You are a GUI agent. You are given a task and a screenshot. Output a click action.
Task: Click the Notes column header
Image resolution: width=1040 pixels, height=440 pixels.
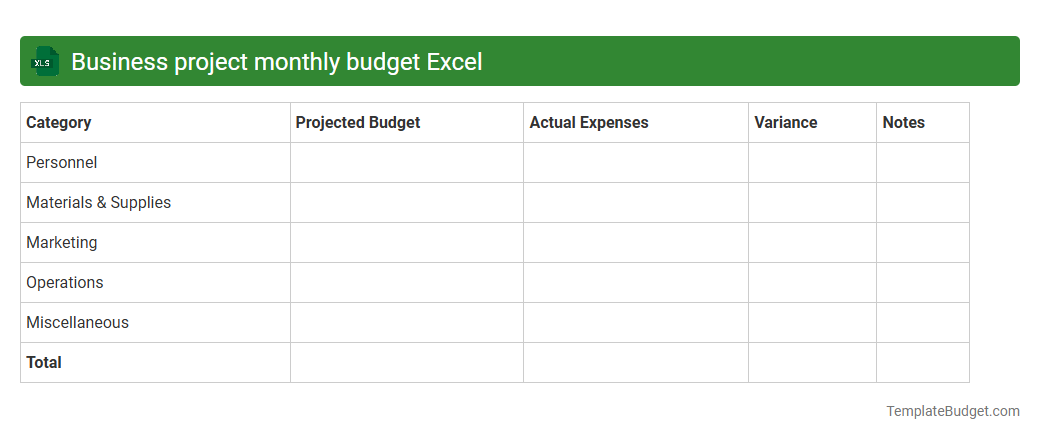[x=923, y=123]
